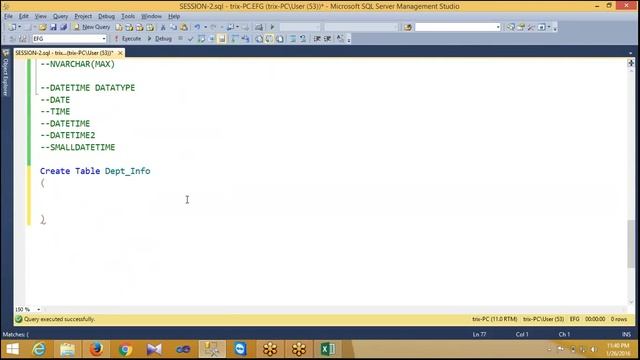Viewport: 640px width, 360px height.
Task: Click the Database Engine Query icon
Action: [x=119, y=27]
